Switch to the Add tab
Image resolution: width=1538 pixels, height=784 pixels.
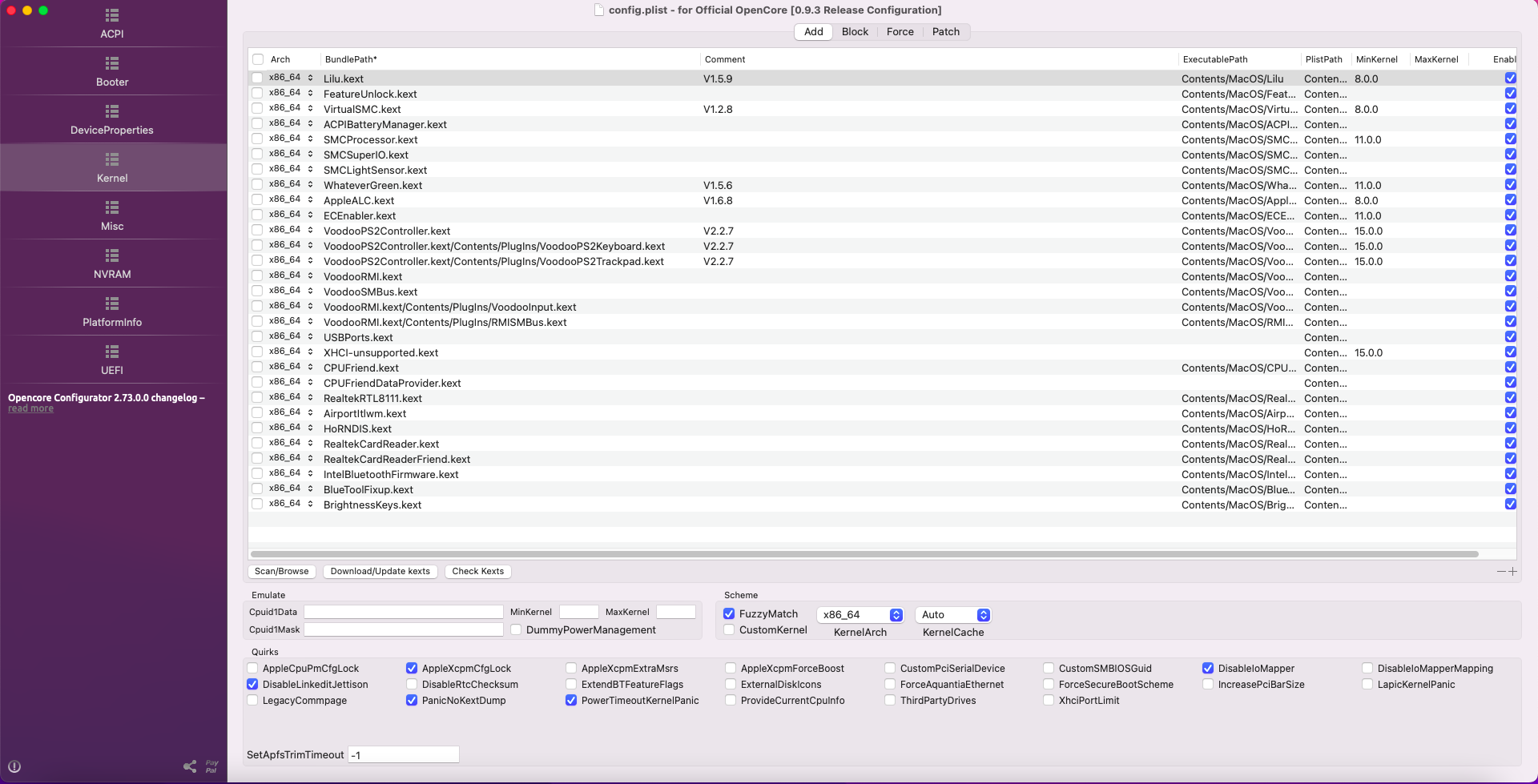coord(813,32)
